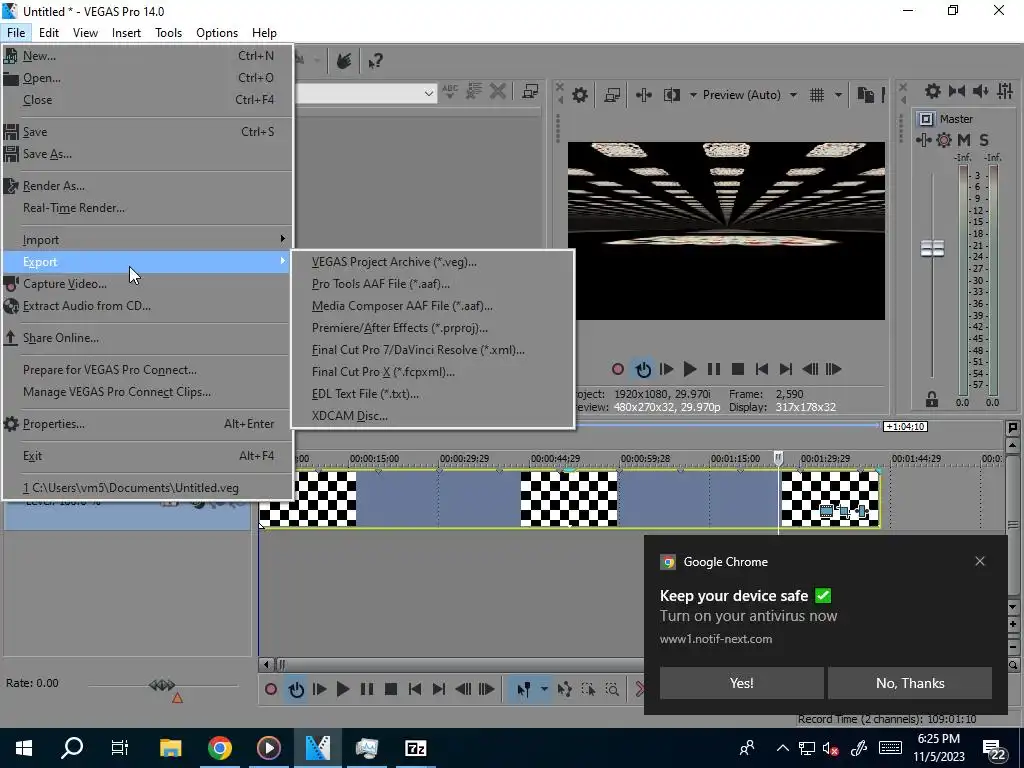The image size is (1024, 768).
Task: Click the preset list options icon
Action: [x=473, y=91]
